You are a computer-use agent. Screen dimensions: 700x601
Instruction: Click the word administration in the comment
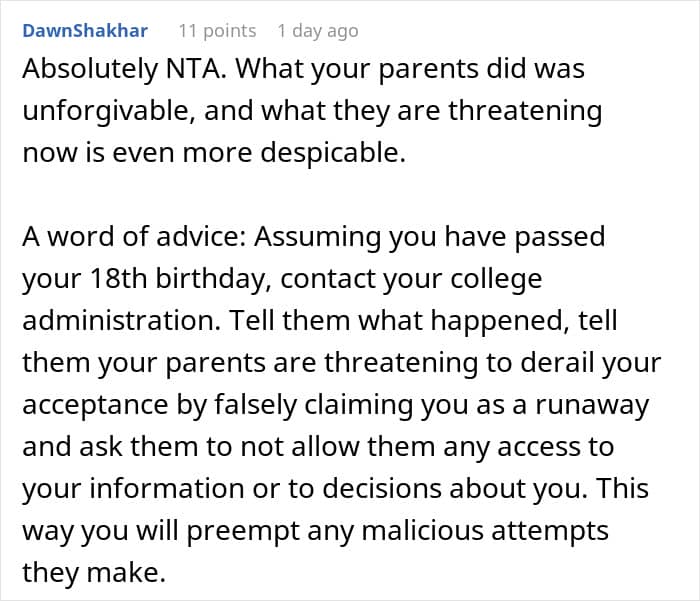click(x=121, y=320)
